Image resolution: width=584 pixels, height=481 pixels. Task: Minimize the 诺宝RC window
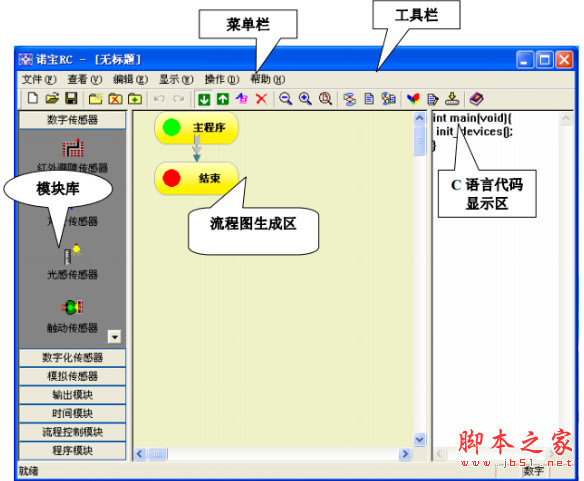525,60
